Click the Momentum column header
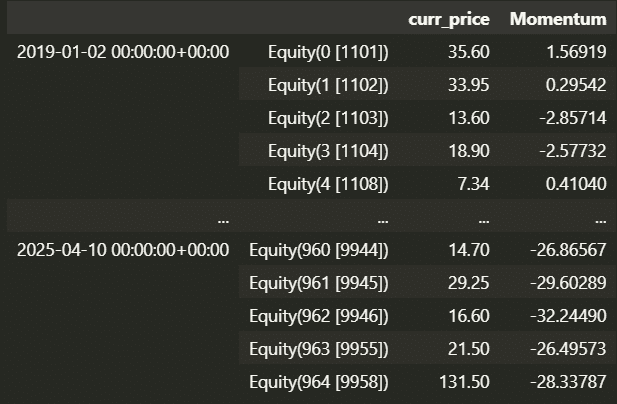 pos(557,19)
